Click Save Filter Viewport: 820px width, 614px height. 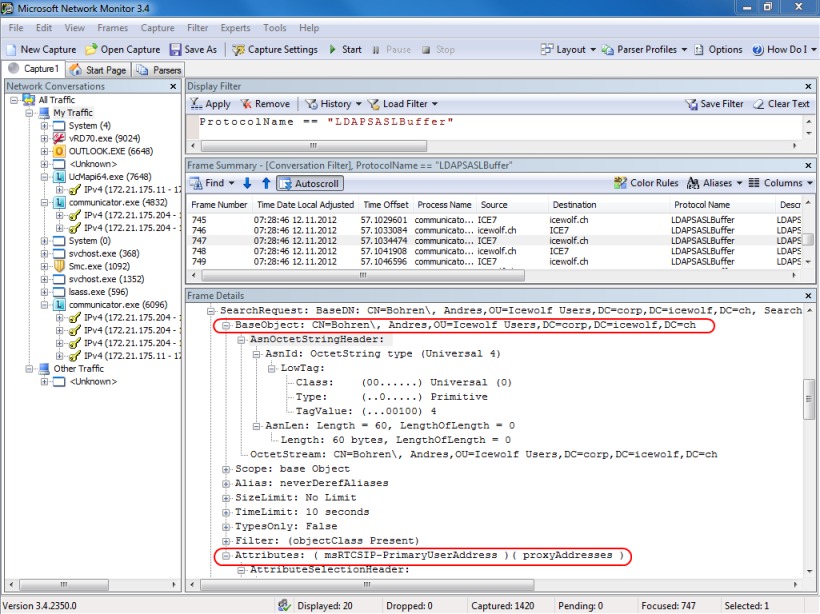point(714,104)
